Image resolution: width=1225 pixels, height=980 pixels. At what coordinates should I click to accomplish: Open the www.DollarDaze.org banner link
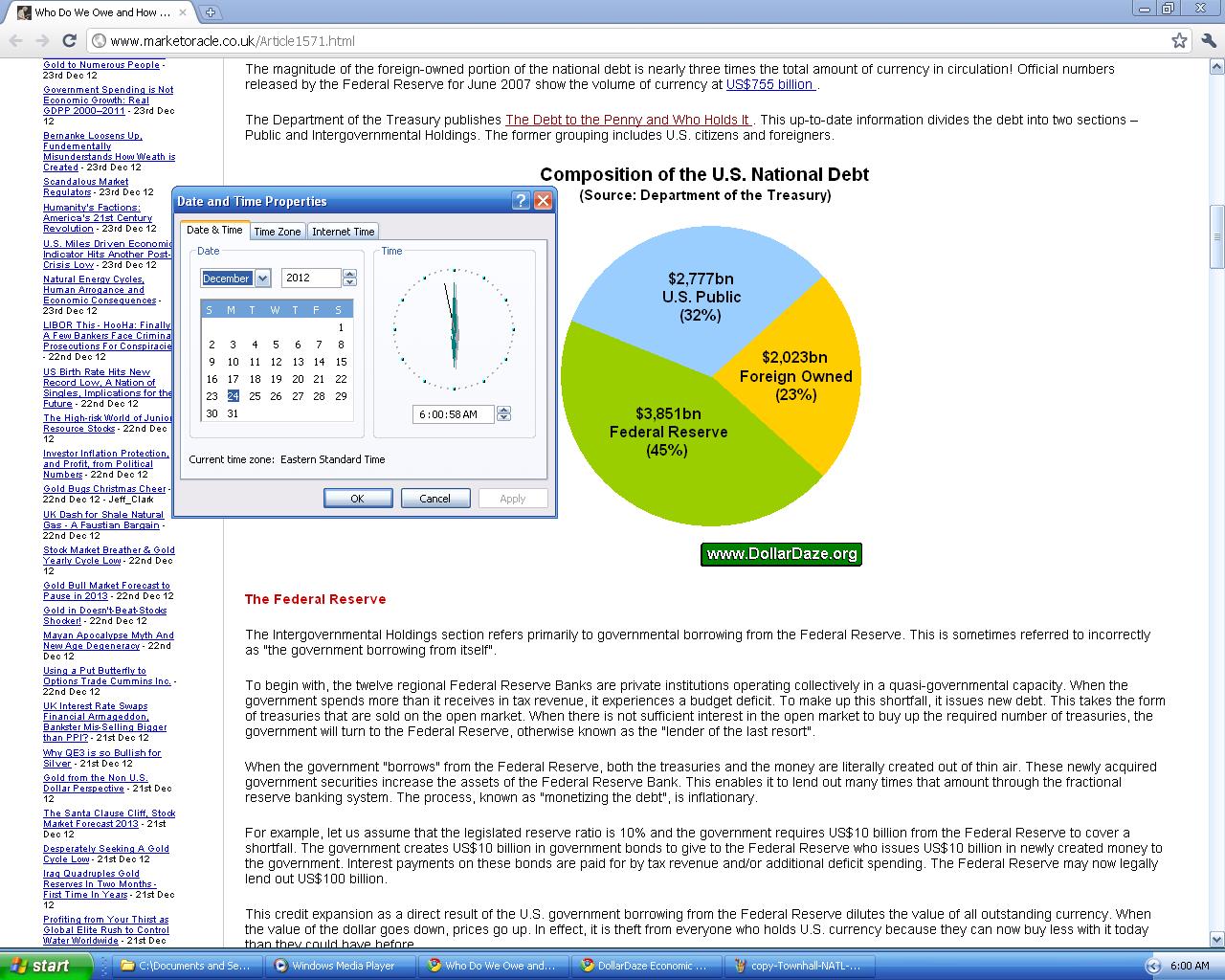tap(781, 554)
